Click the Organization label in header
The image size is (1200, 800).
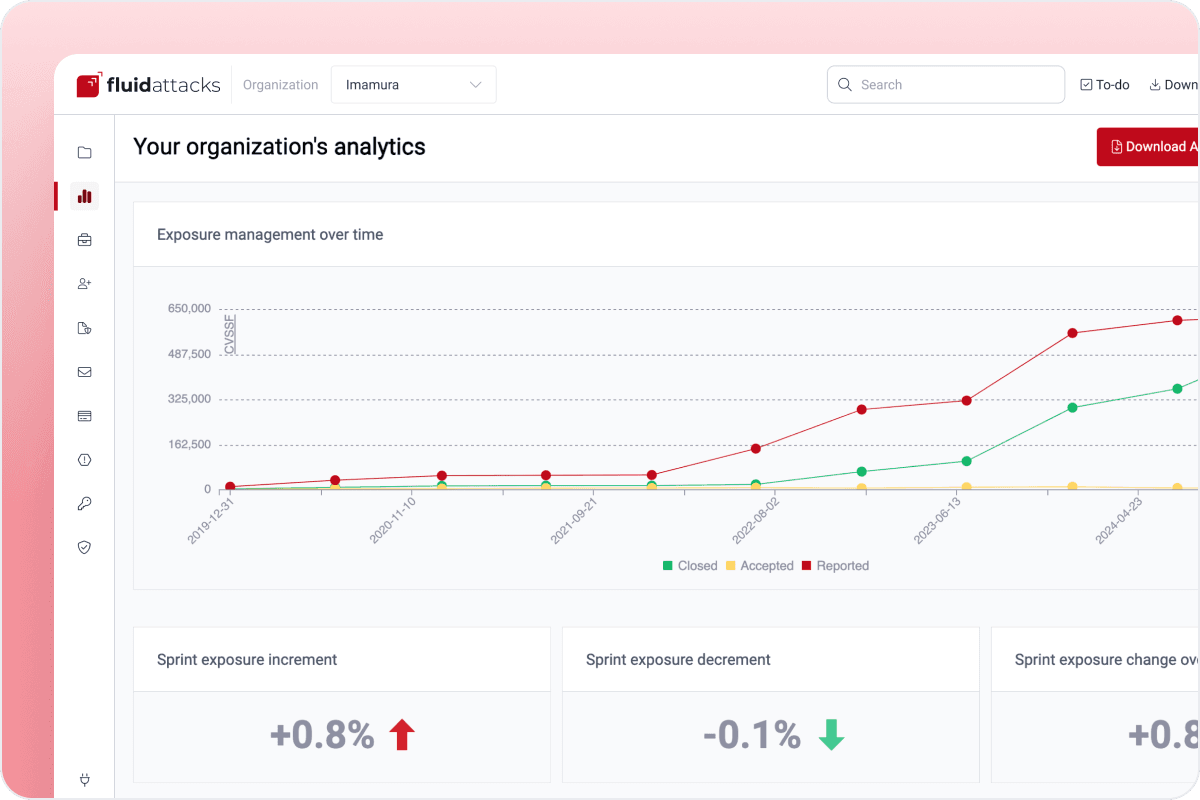[x=280, y=85]
